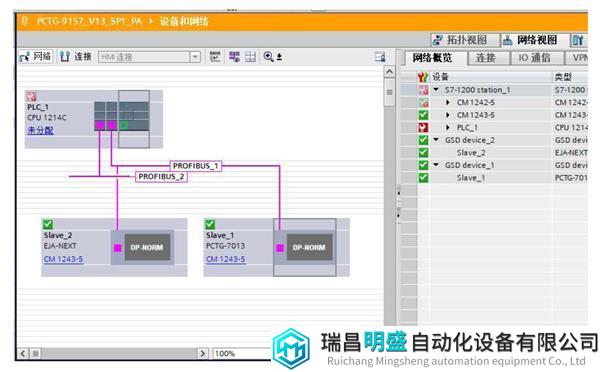Click the magenta PROFIBUS port on Slave_1

(280, 248)
